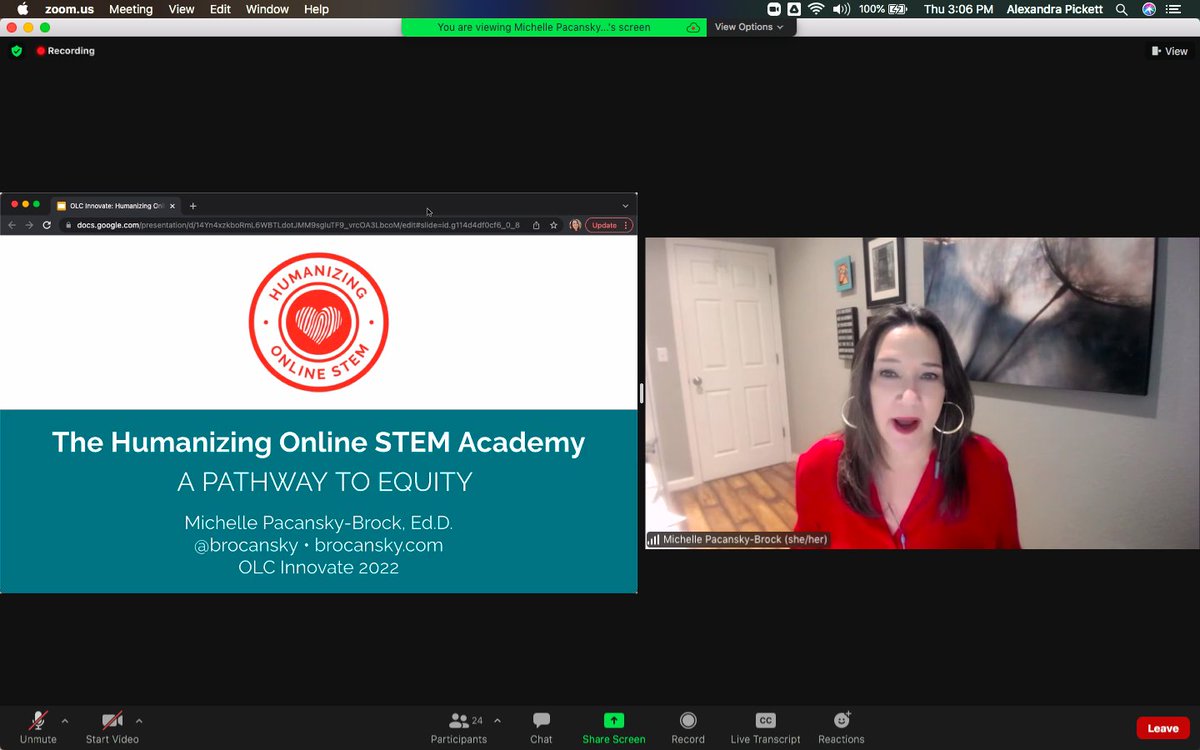Click the bookmark star in shared browser
The height and width of the screenshot is (750, 1200).
coord(553,225)
